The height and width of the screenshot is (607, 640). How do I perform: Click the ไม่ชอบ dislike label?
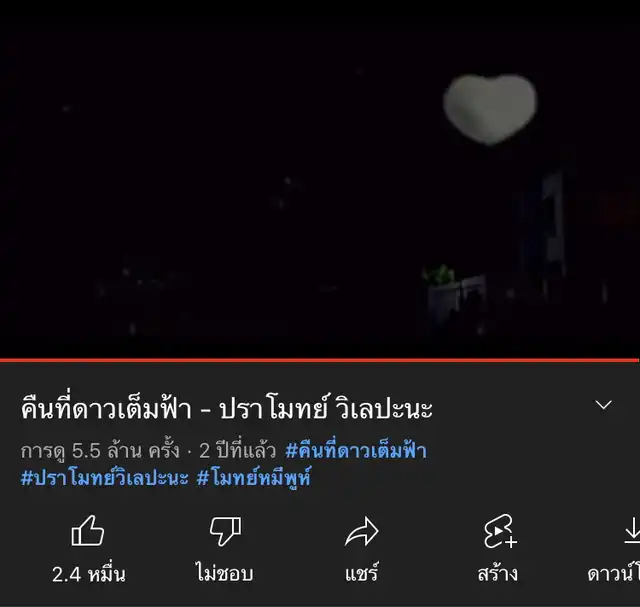click(224, 573)
